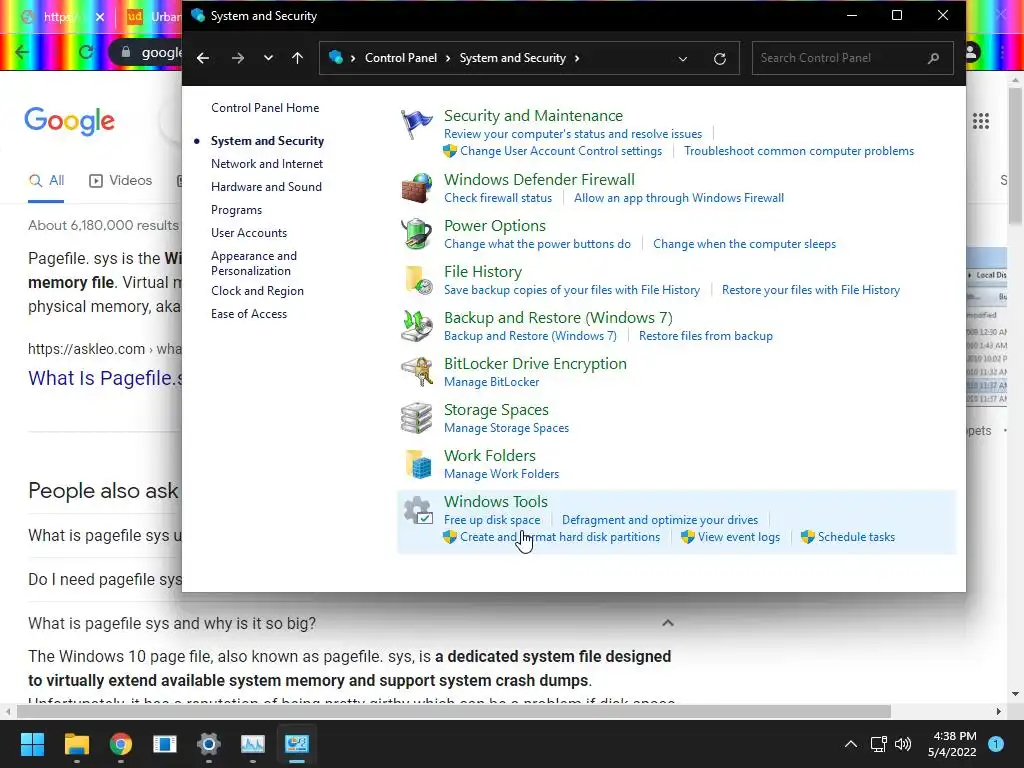Click the notification badge in taskbar

tap(996, 744)
